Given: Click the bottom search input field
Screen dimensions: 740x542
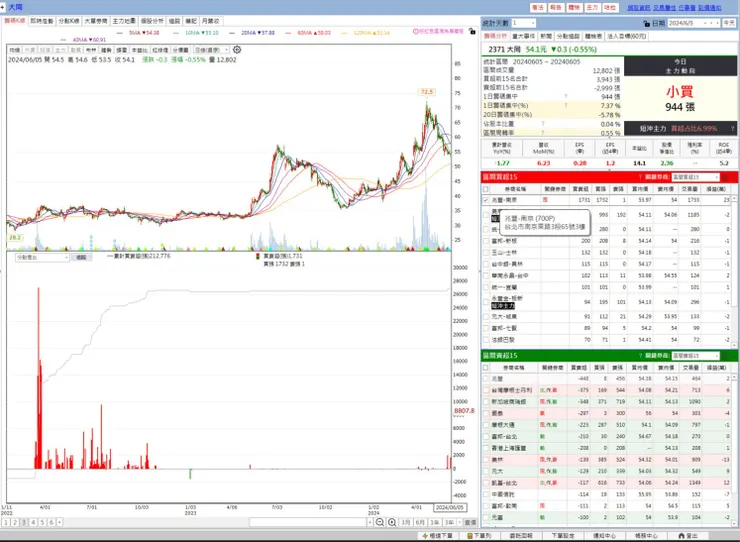Looking at the screenshot, I should click(308, 522).
